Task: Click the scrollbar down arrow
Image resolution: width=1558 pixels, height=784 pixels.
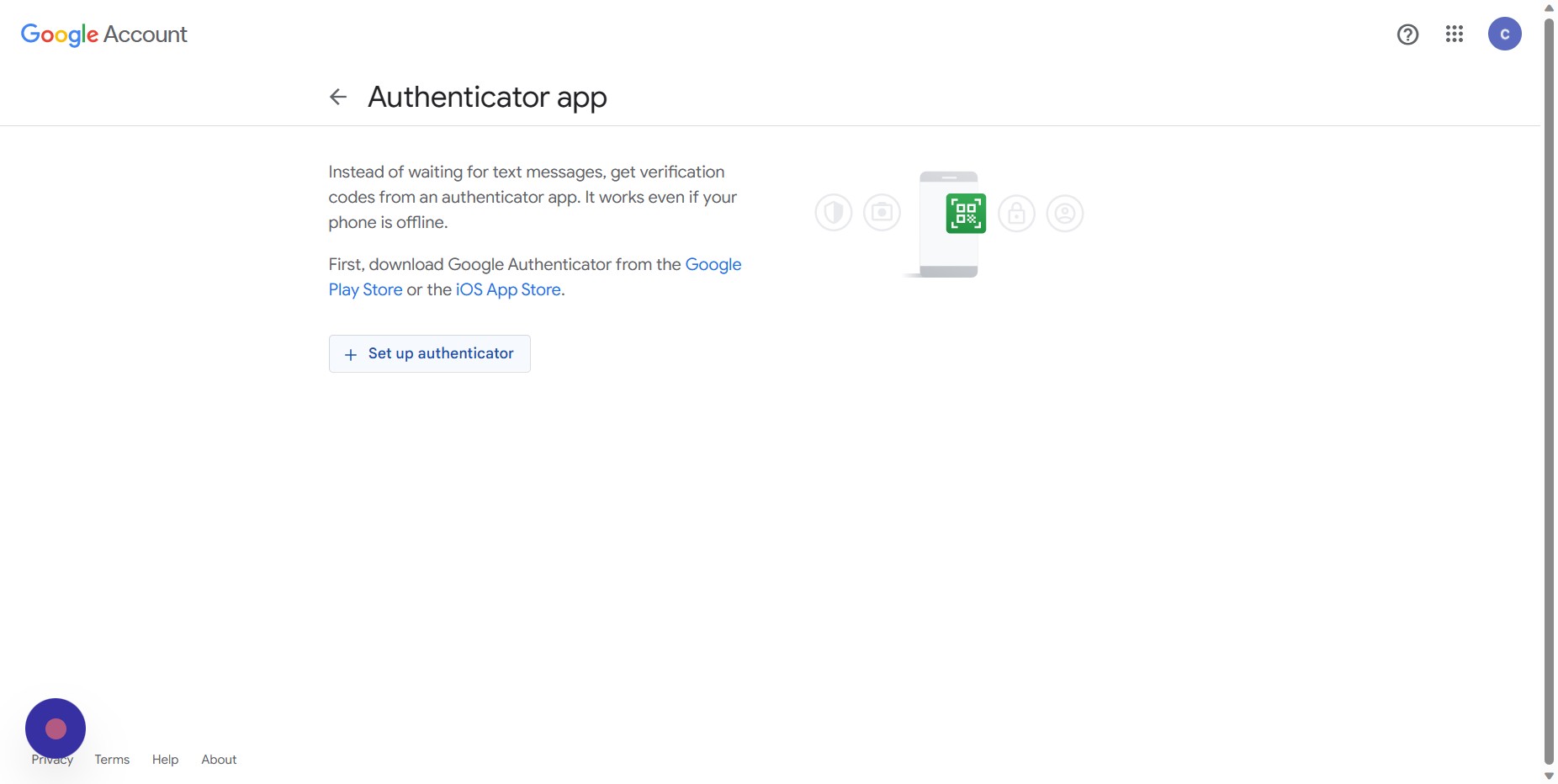Action: tap(1549, 776)
